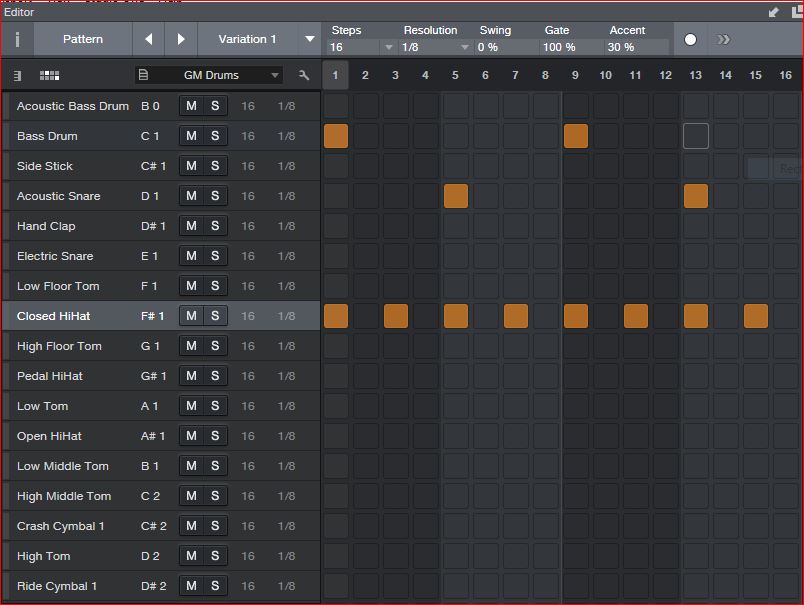The image size is (804, 605).
Task: Click the info 'i' icon in editor toolbar
Action: click(x=17, y=39)
